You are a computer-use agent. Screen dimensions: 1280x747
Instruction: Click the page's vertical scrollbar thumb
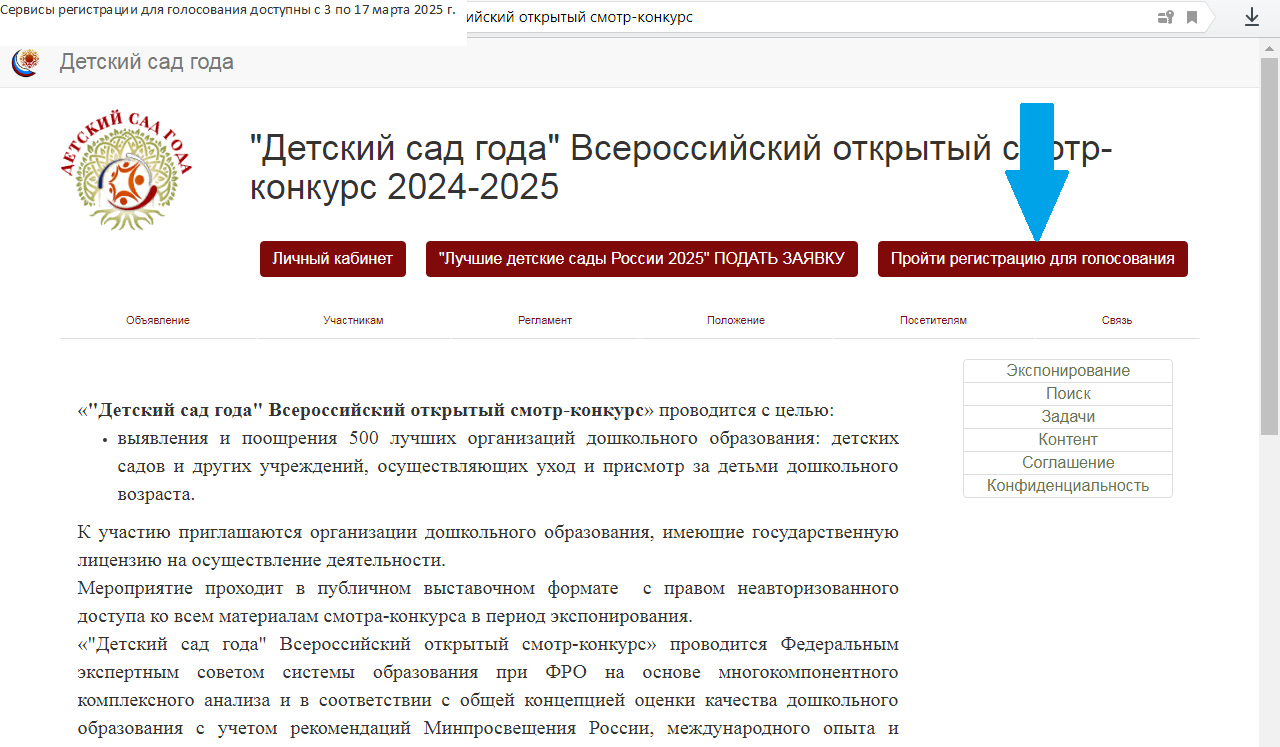point(1269,245)
